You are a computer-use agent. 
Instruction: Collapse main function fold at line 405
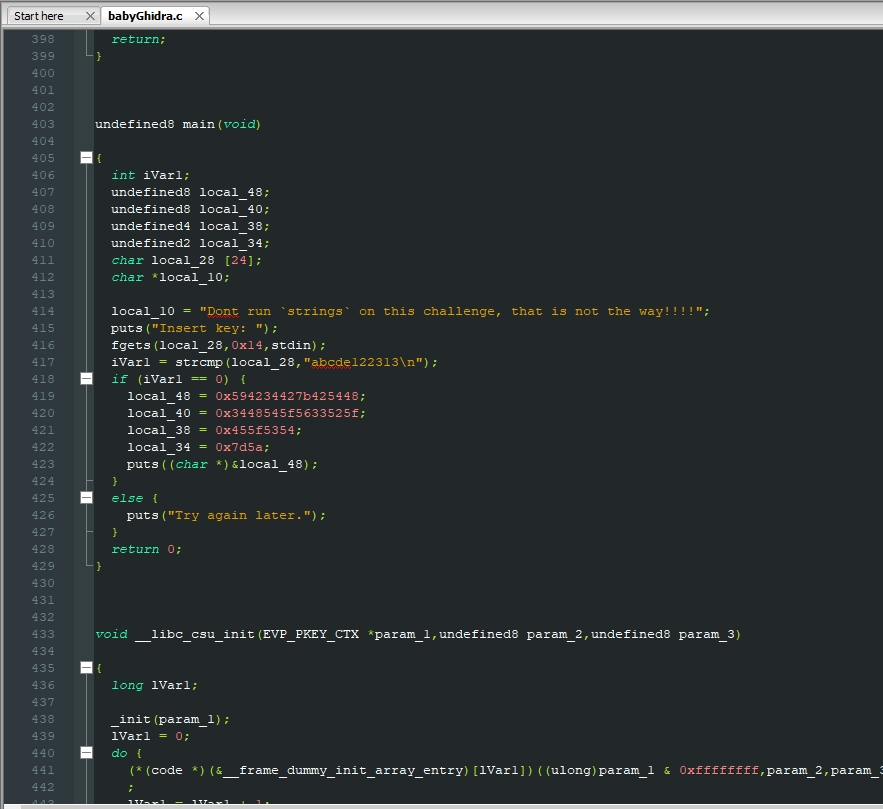pos(86,158)
